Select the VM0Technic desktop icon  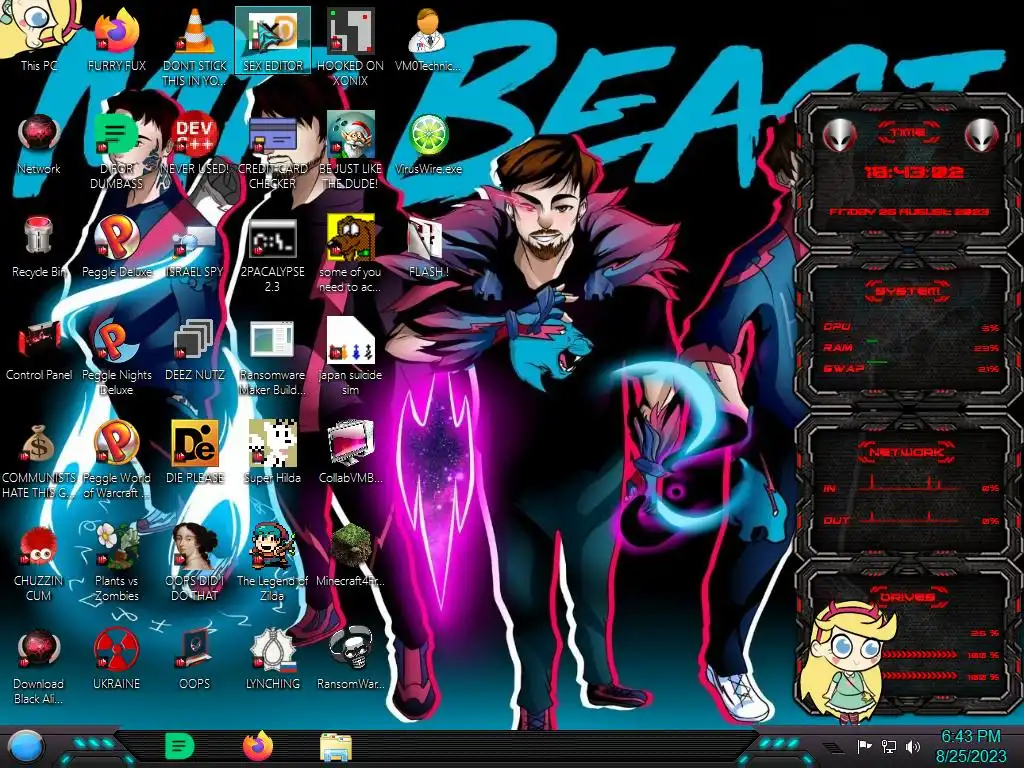tap(428, 39)
